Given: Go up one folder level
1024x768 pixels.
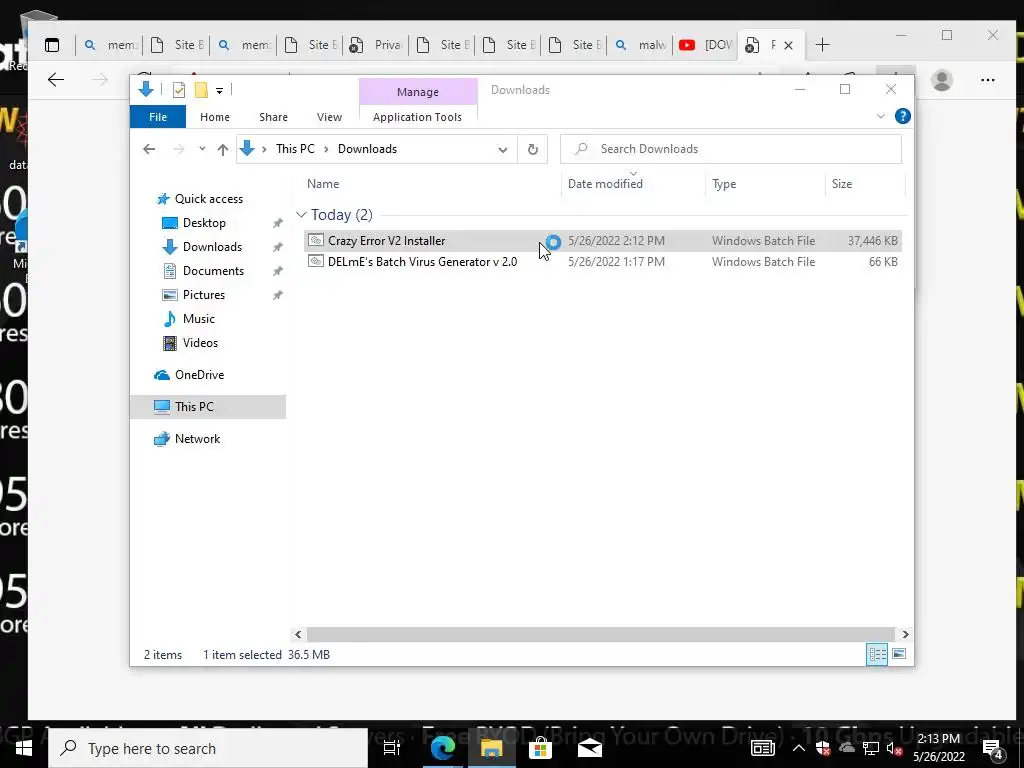Looking at the screenshot, I should [223, 150].
